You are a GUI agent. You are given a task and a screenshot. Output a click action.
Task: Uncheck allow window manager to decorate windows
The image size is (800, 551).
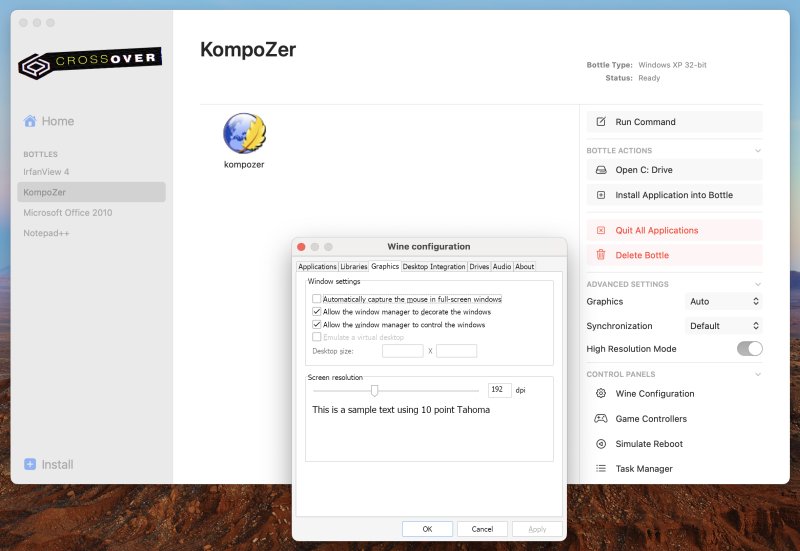point(317,312)
